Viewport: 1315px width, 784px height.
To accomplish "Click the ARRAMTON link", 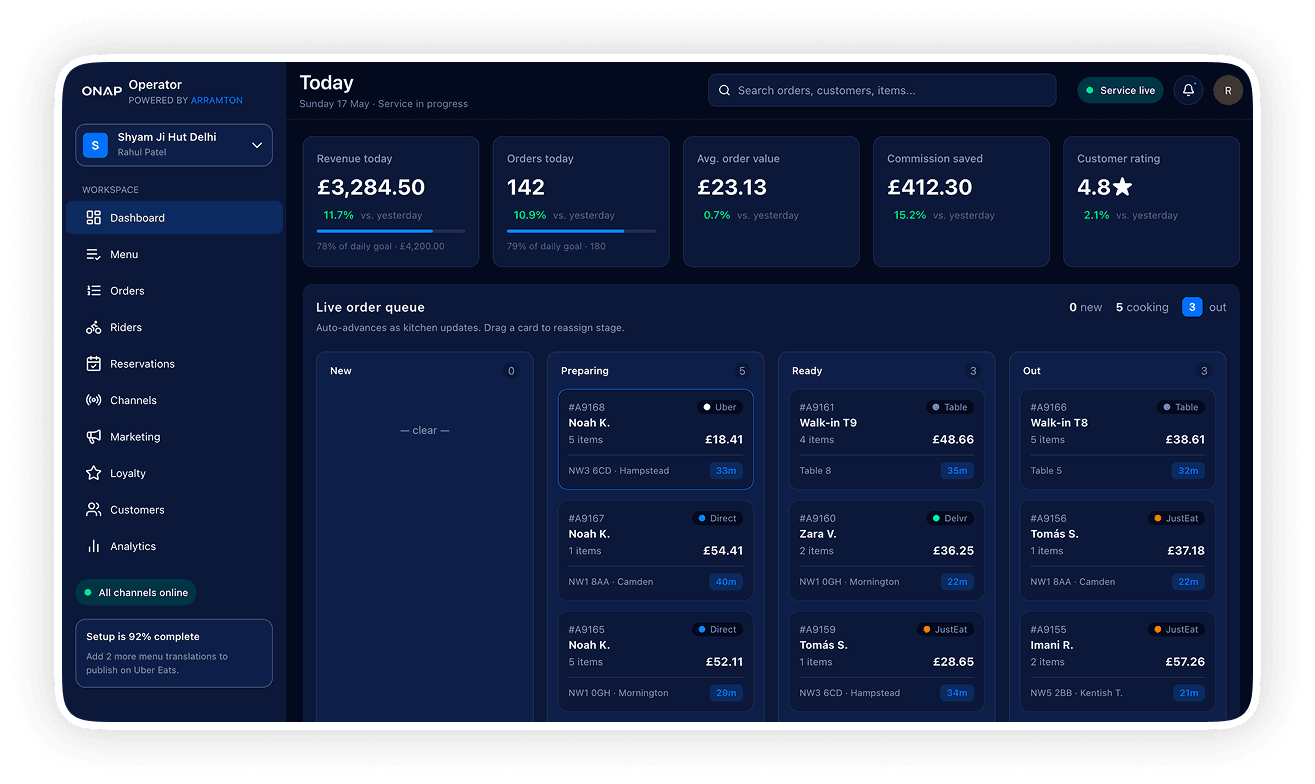I will coord(217,101).
